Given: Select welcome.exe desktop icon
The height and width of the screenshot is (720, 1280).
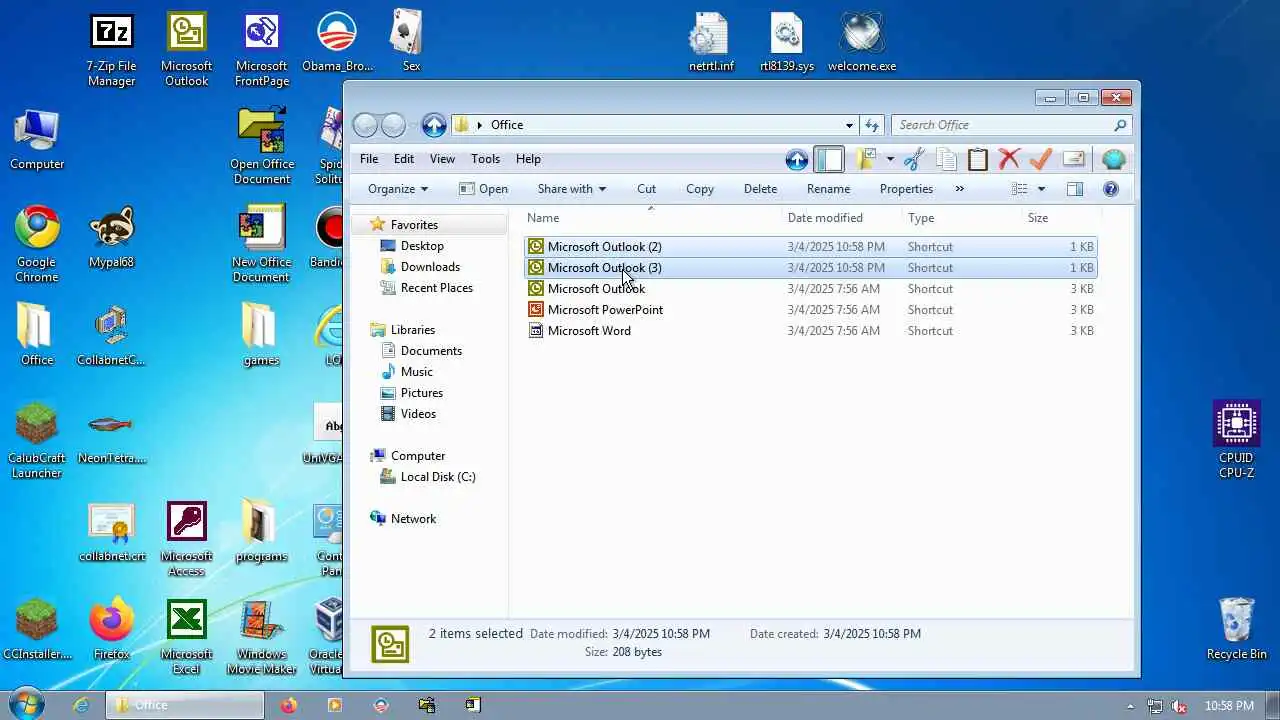Looking at the screenshot, I should point(862,43).
